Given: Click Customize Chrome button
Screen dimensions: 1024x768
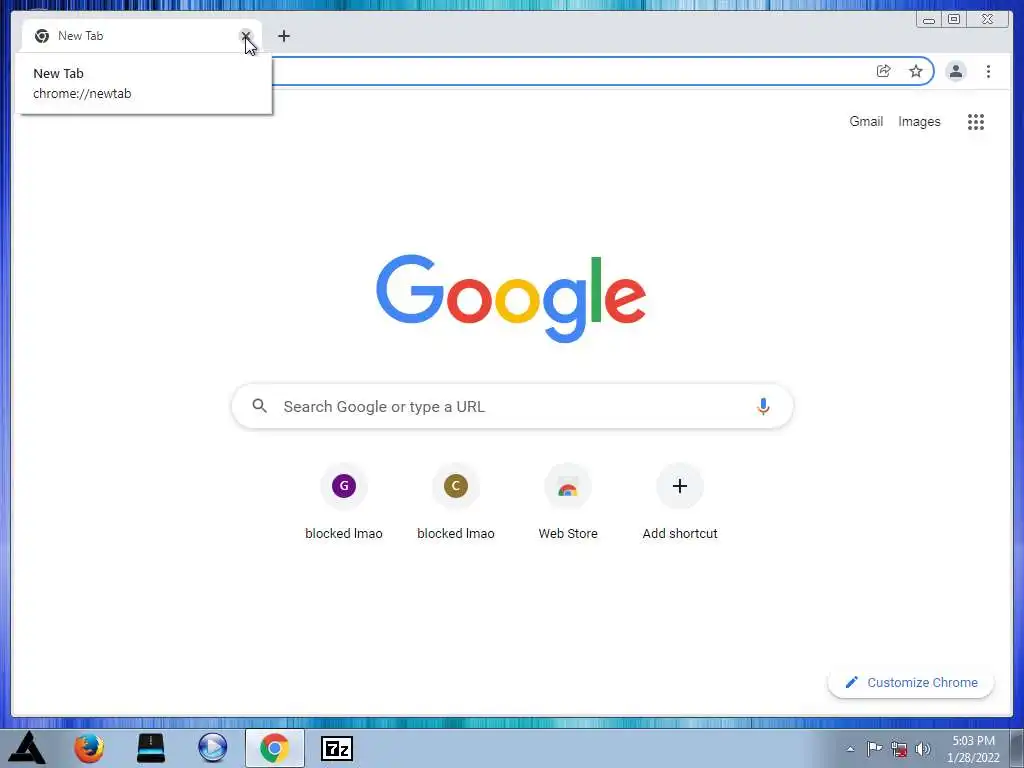Looking at the screenshot, I should click(911, 682).
